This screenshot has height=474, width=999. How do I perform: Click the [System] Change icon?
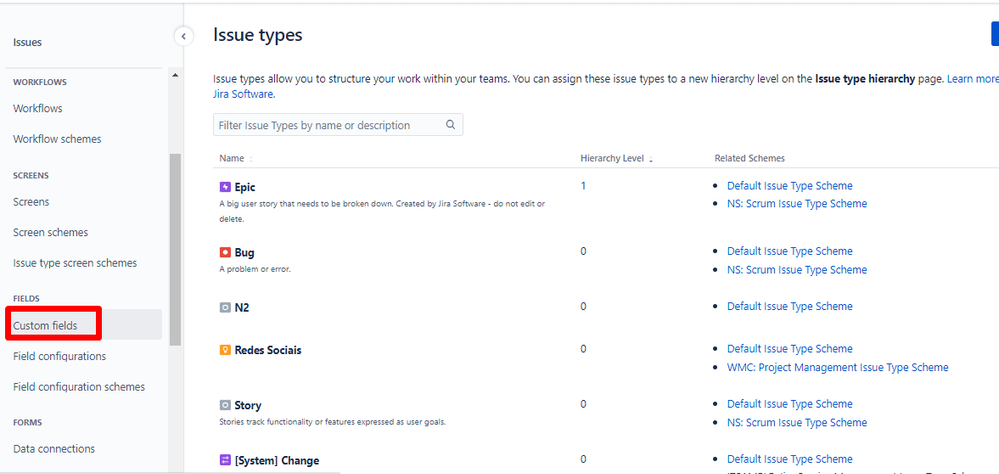(x=225, y=461)
